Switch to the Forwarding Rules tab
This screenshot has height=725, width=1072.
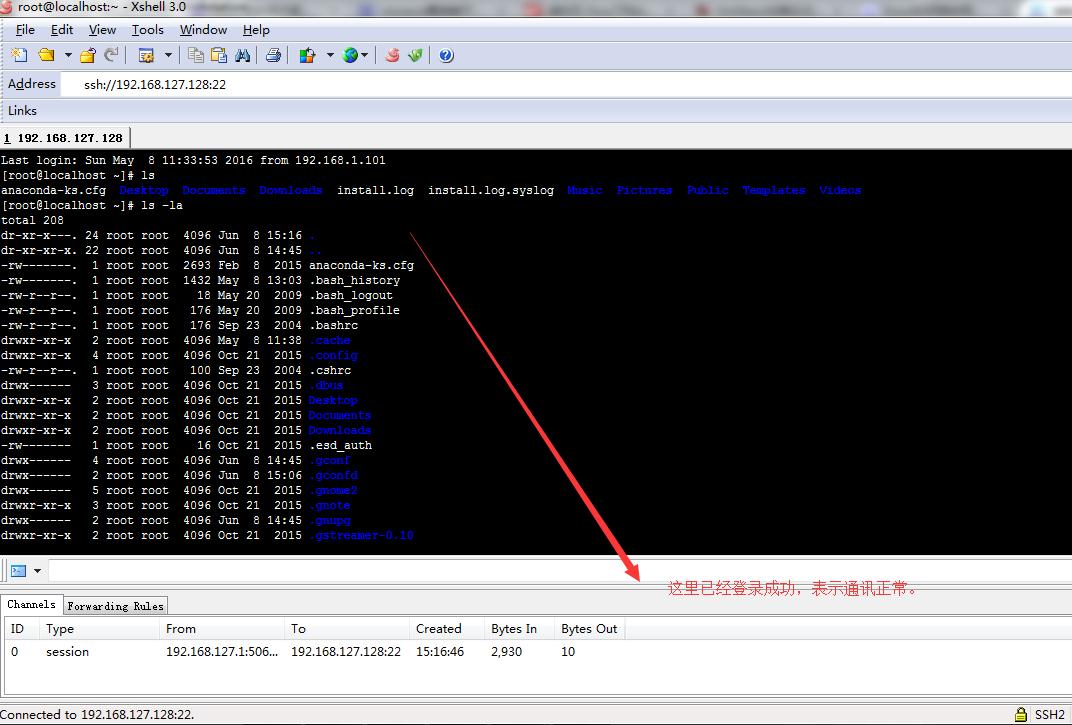[116, 606]
